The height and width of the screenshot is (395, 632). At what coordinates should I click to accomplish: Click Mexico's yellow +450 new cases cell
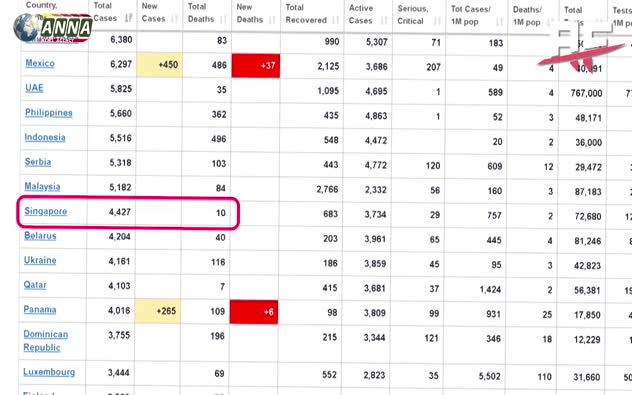pos(160,65)
